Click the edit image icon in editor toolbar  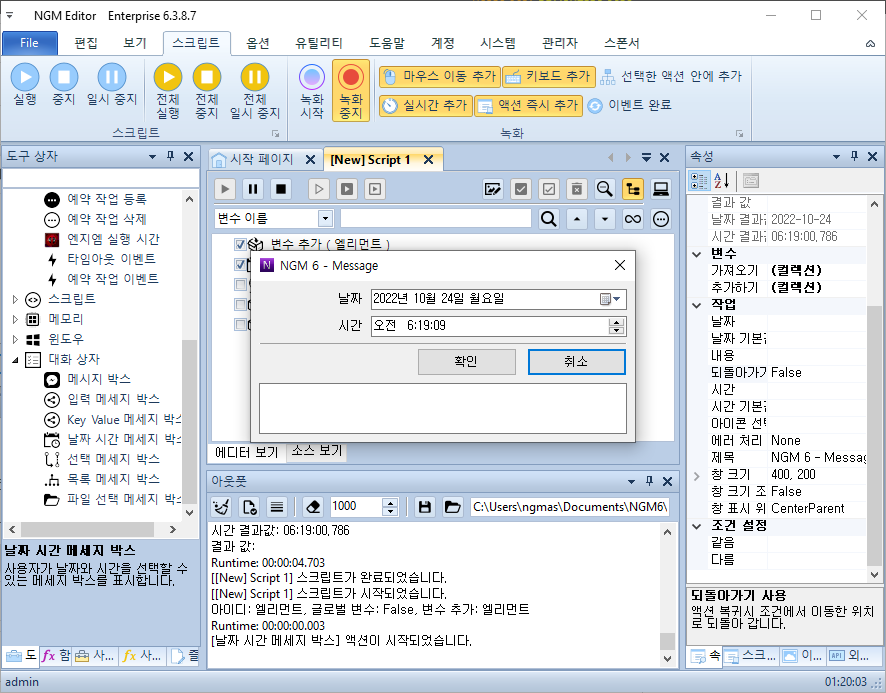[493, 189]
